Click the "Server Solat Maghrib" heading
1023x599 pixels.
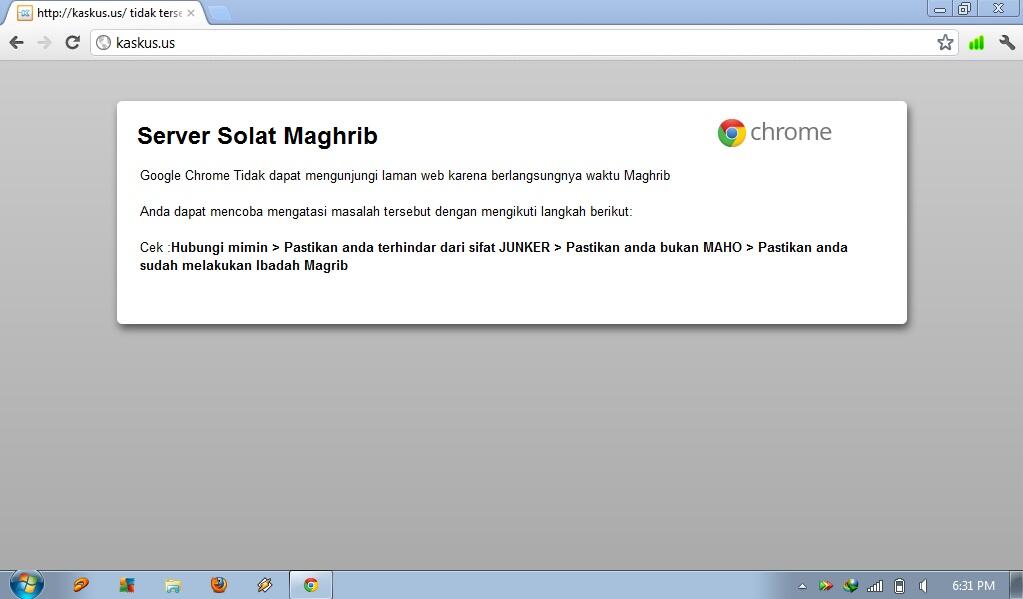tap(258, 136)
